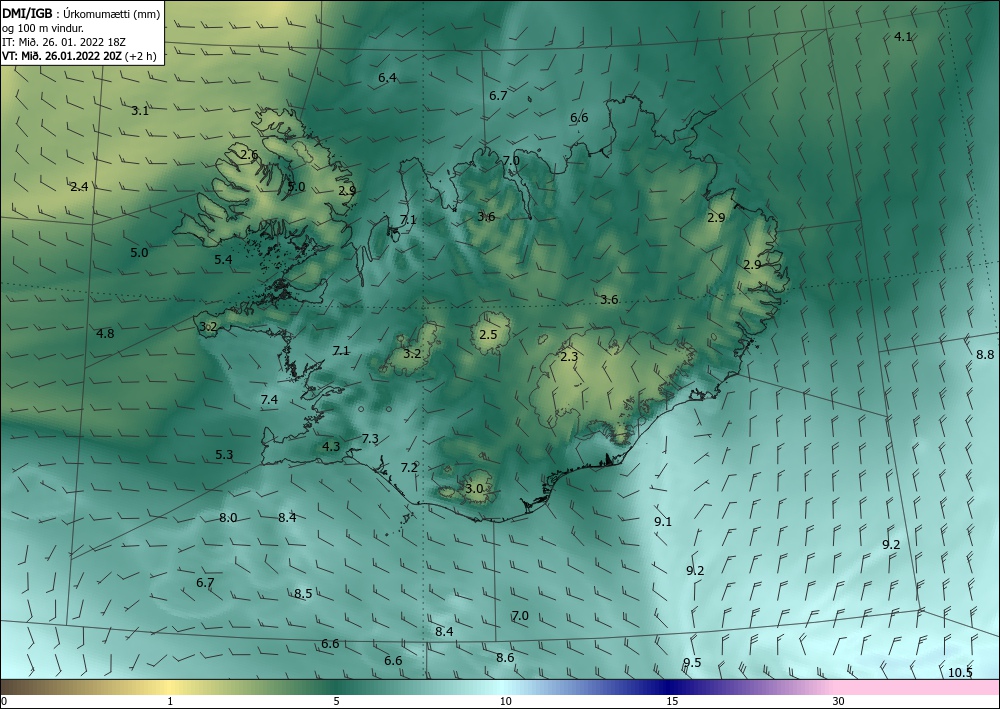The image size is (1000, 709).
Task: Select the 10.5 value label
Action: (x=960, y=673)
